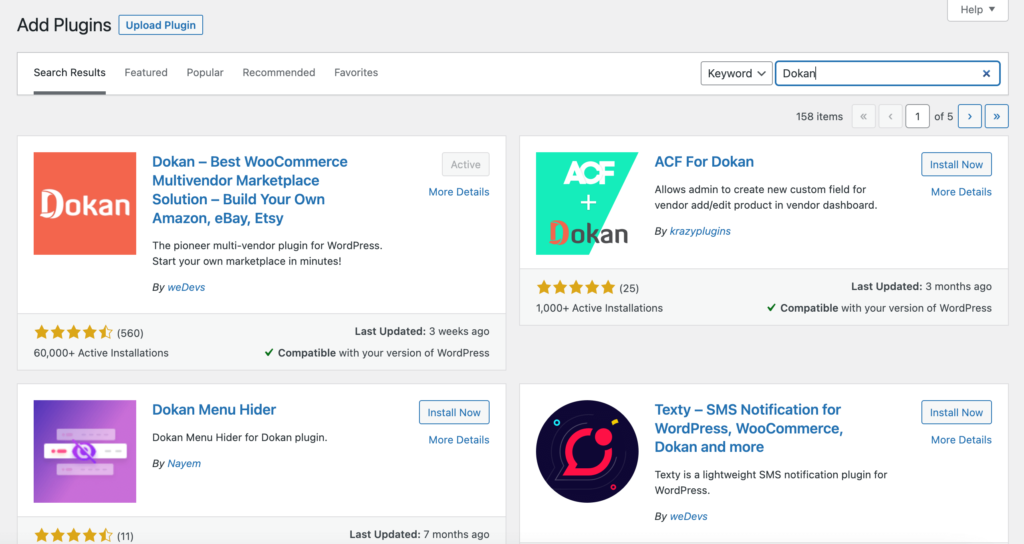The width and height of the screenshot is (1024, 544).
Task: Install the ACF For Dokan plugin
Action: (956, 165)
